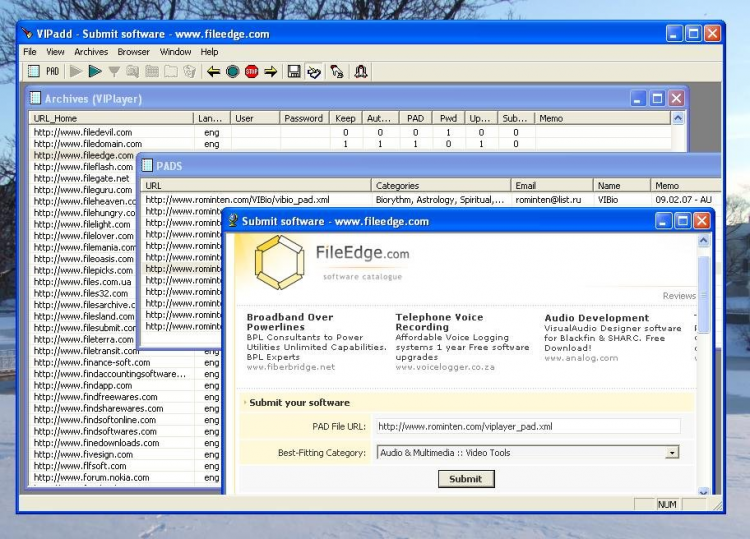Image resolution: width=750 pixels, height=539 pixels.
Task: Click into the PAD File URL field
Action: (x=526, y=427)
